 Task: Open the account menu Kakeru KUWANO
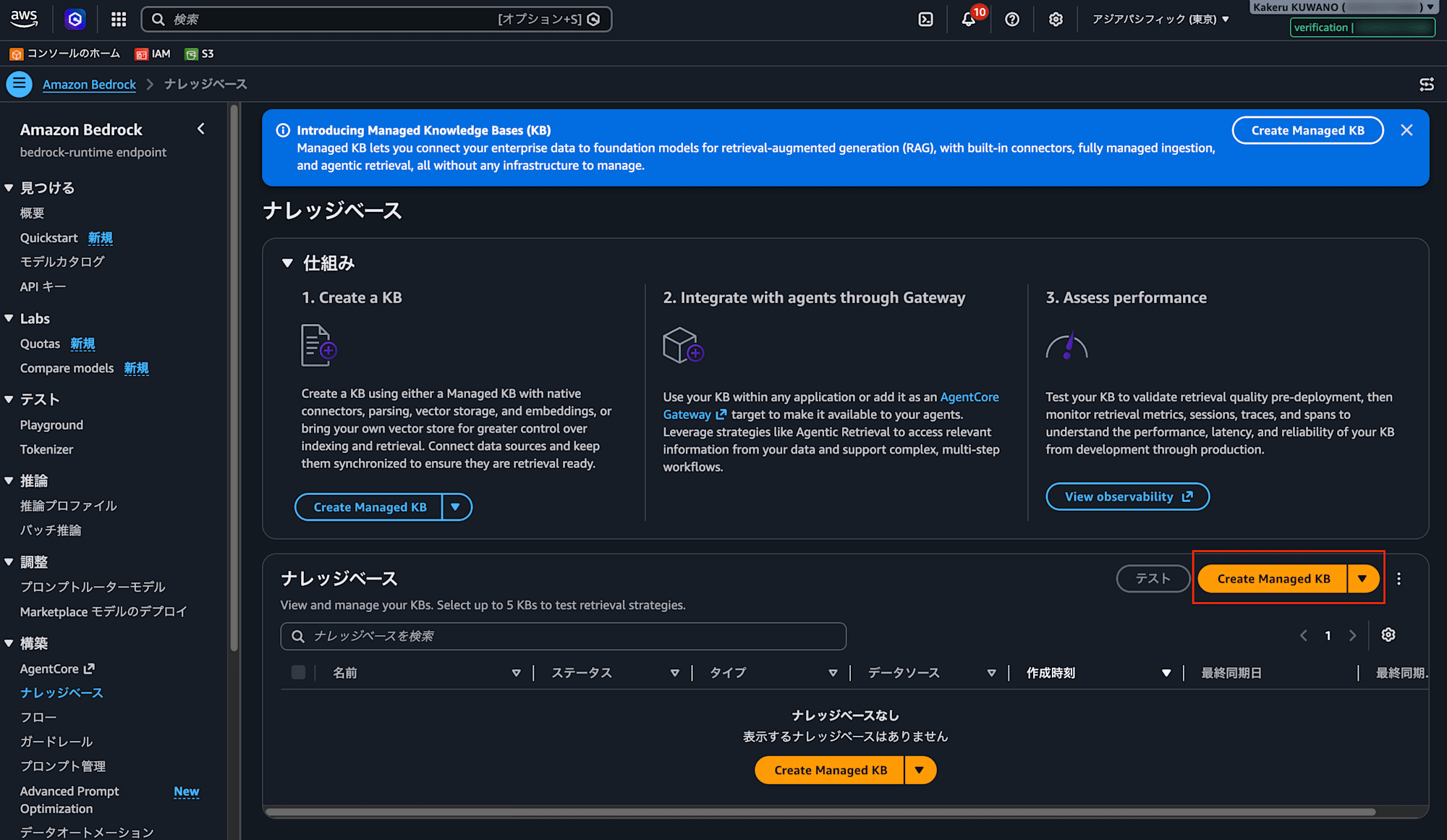(1344, 7)
